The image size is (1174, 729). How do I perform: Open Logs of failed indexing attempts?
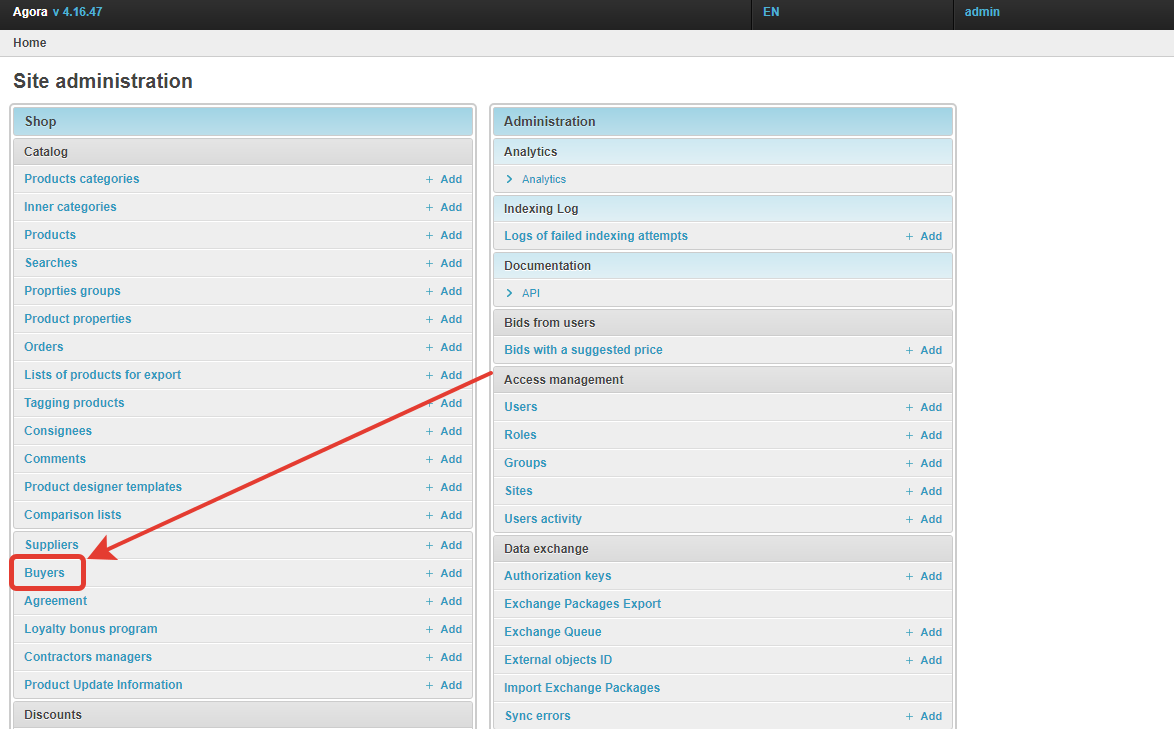[596, 236]
